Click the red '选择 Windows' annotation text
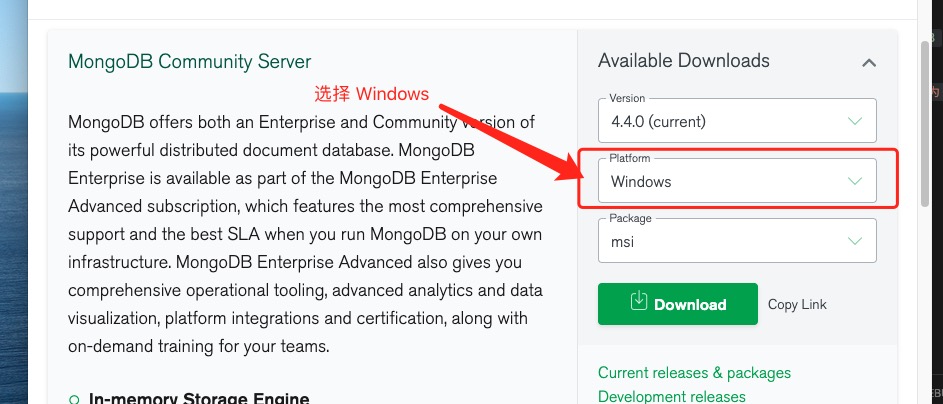Image resolution: width=943 pixels, height=404 pixels. (372, 94)
